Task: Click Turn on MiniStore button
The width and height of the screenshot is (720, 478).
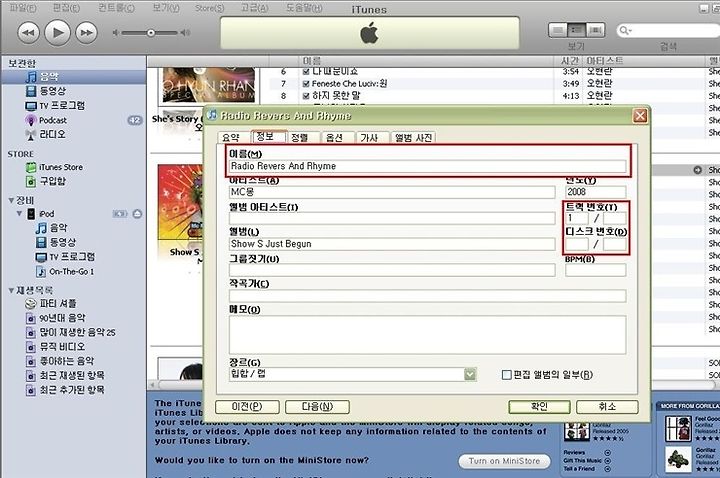Action: [x=504, y=461]
